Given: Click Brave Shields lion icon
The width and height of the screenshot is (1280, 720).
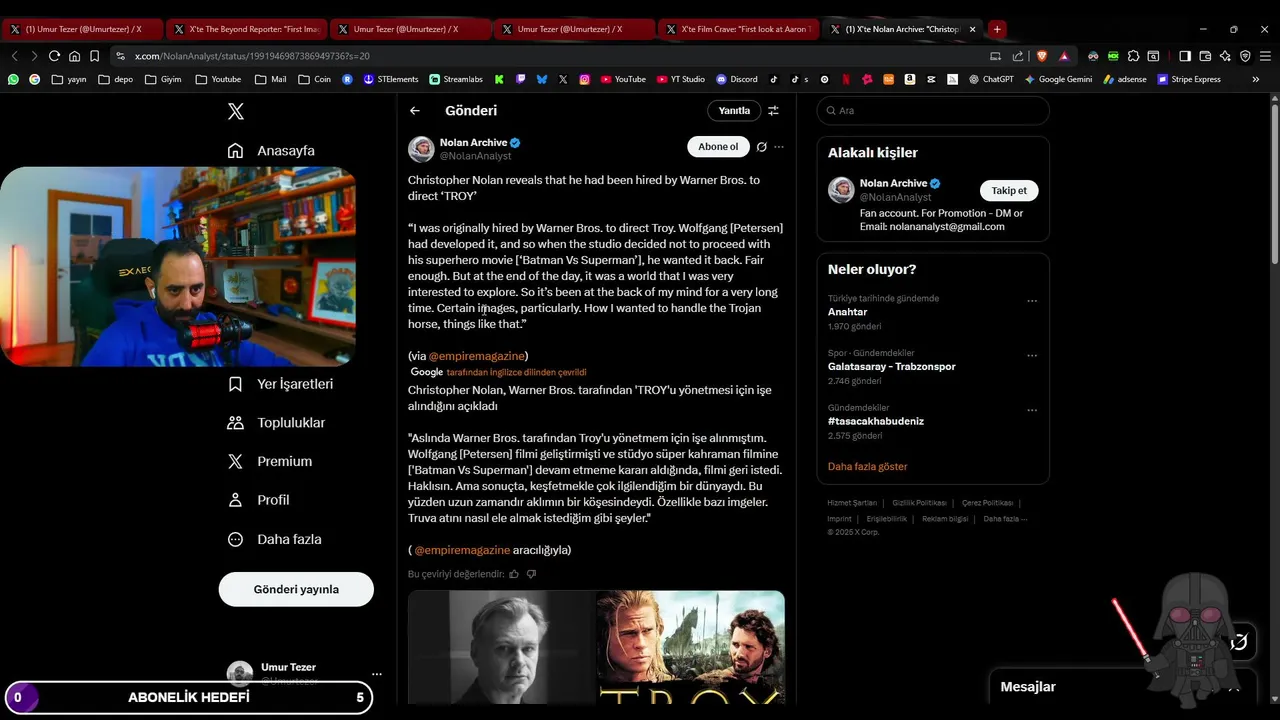Looking at the screenshot, I should [1043, 56].
